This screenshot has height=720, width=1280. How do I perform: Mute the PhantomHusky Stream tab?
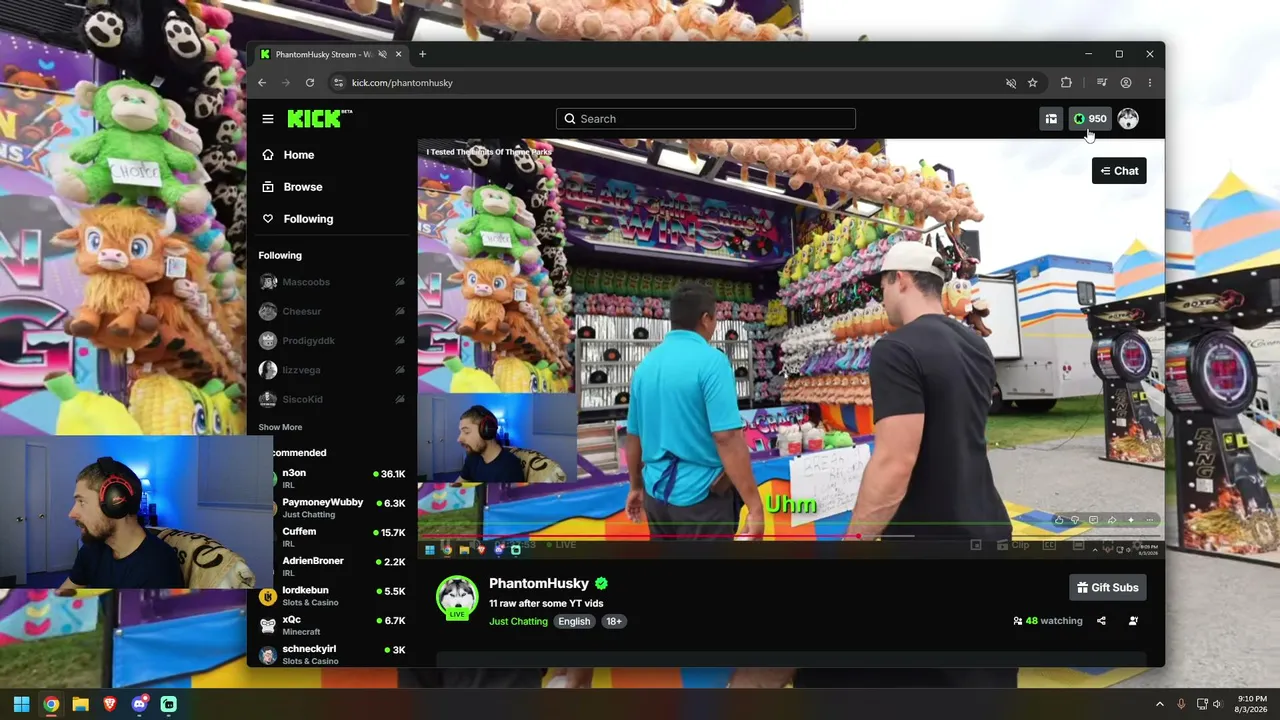382,54
